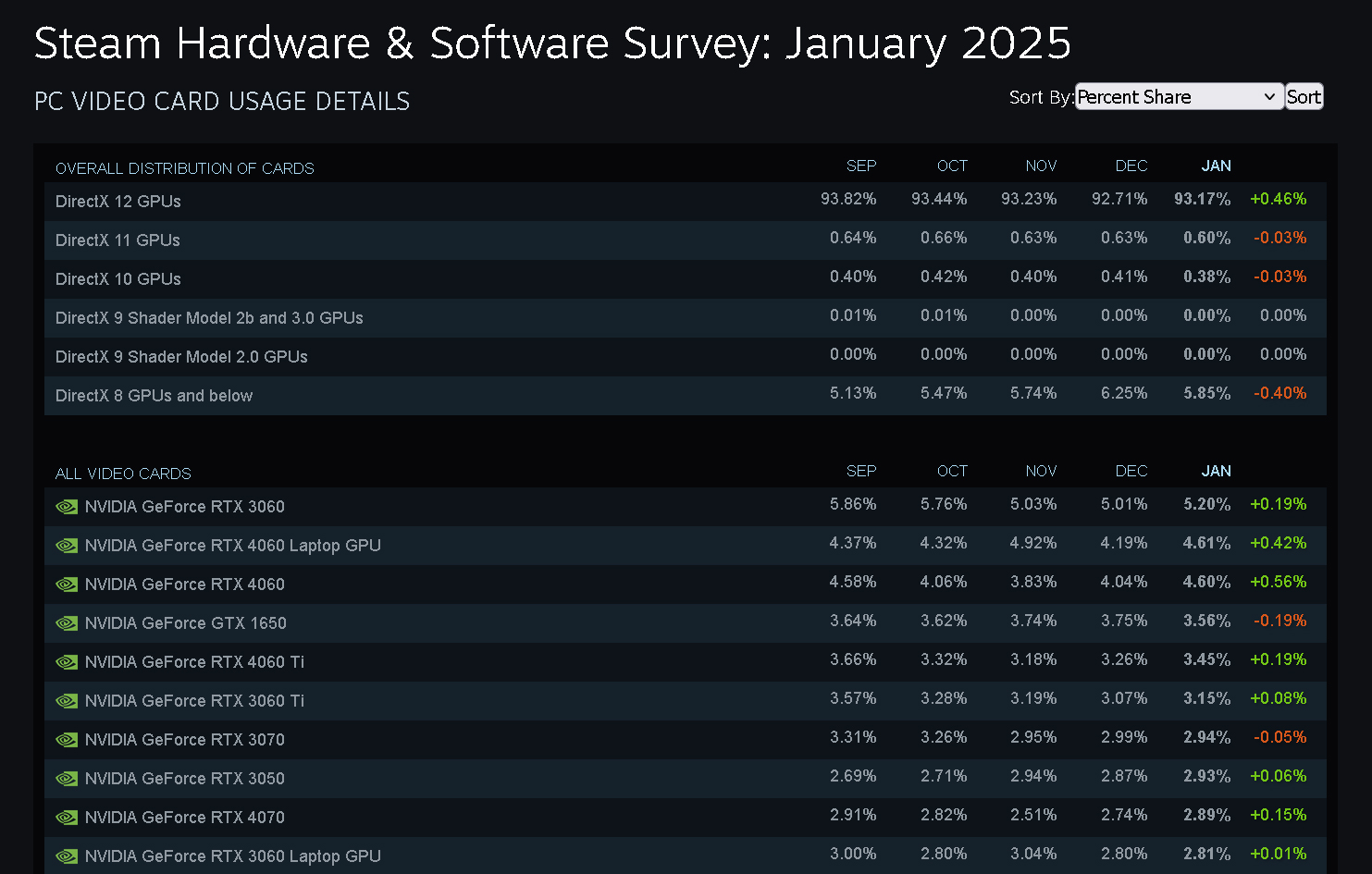Click the -0.19% change for GTX 1650
The width and height of the screenshot is (1372, 874).
(1280, 621)
